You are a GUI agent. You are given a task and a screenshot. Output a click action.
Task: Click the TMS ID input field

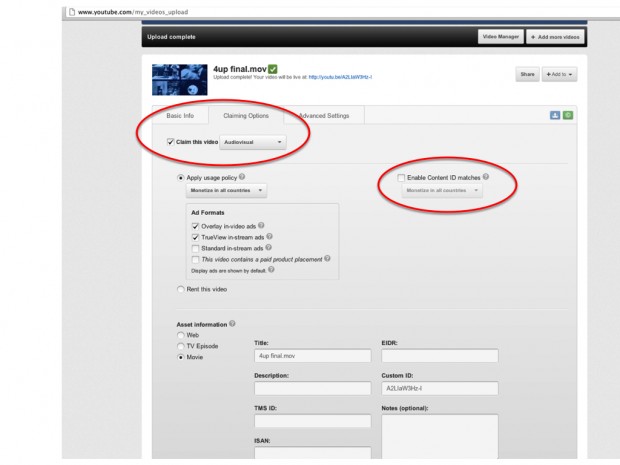[312, 421]
